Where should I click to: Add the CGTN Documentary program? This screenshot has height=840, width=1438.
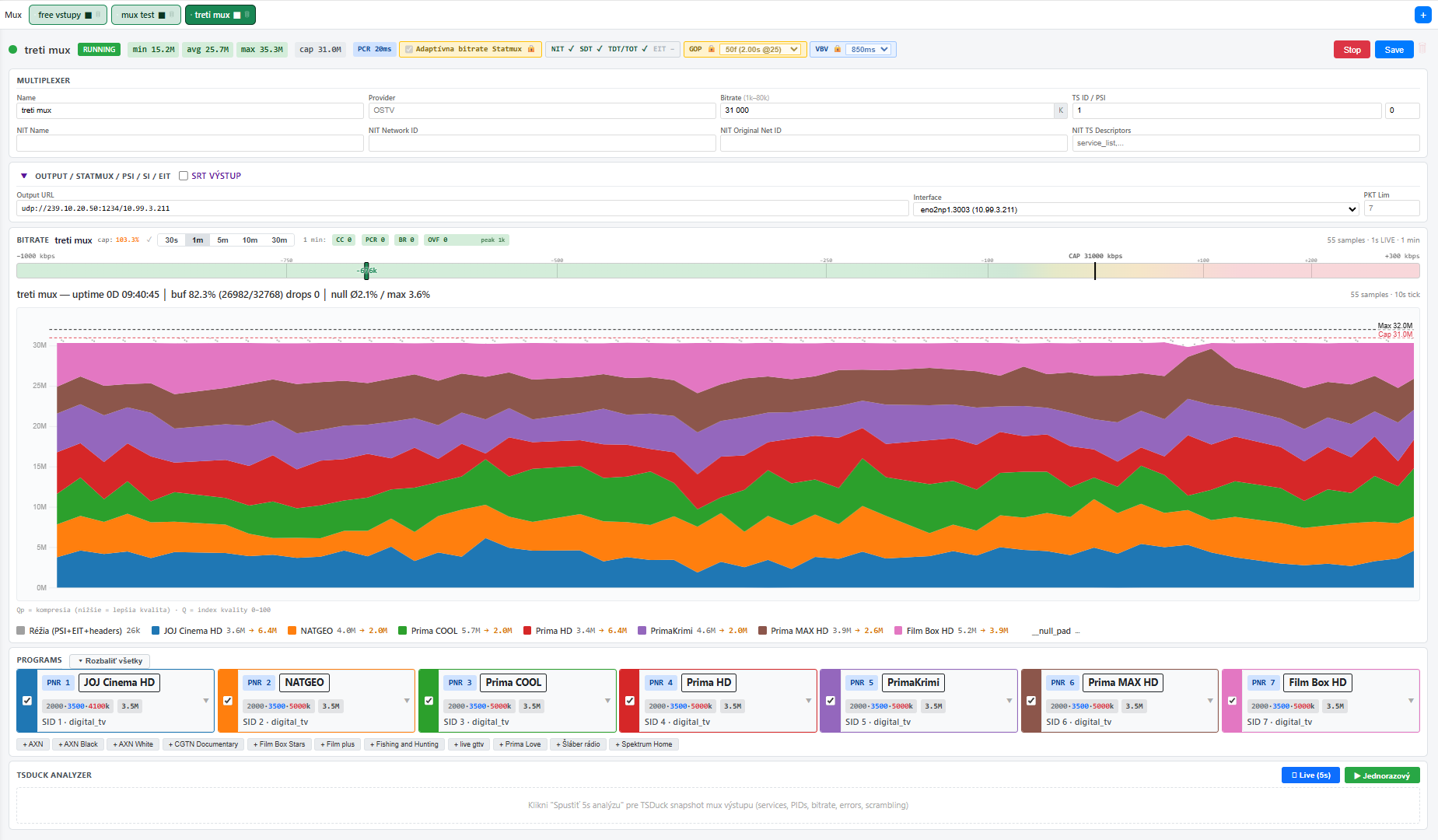coord(203,744)
